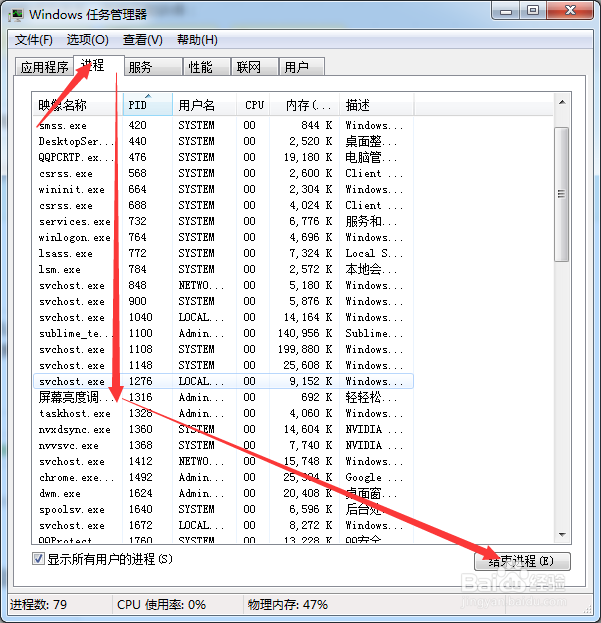Sort by the 用户名 column header

click(205, 105)
